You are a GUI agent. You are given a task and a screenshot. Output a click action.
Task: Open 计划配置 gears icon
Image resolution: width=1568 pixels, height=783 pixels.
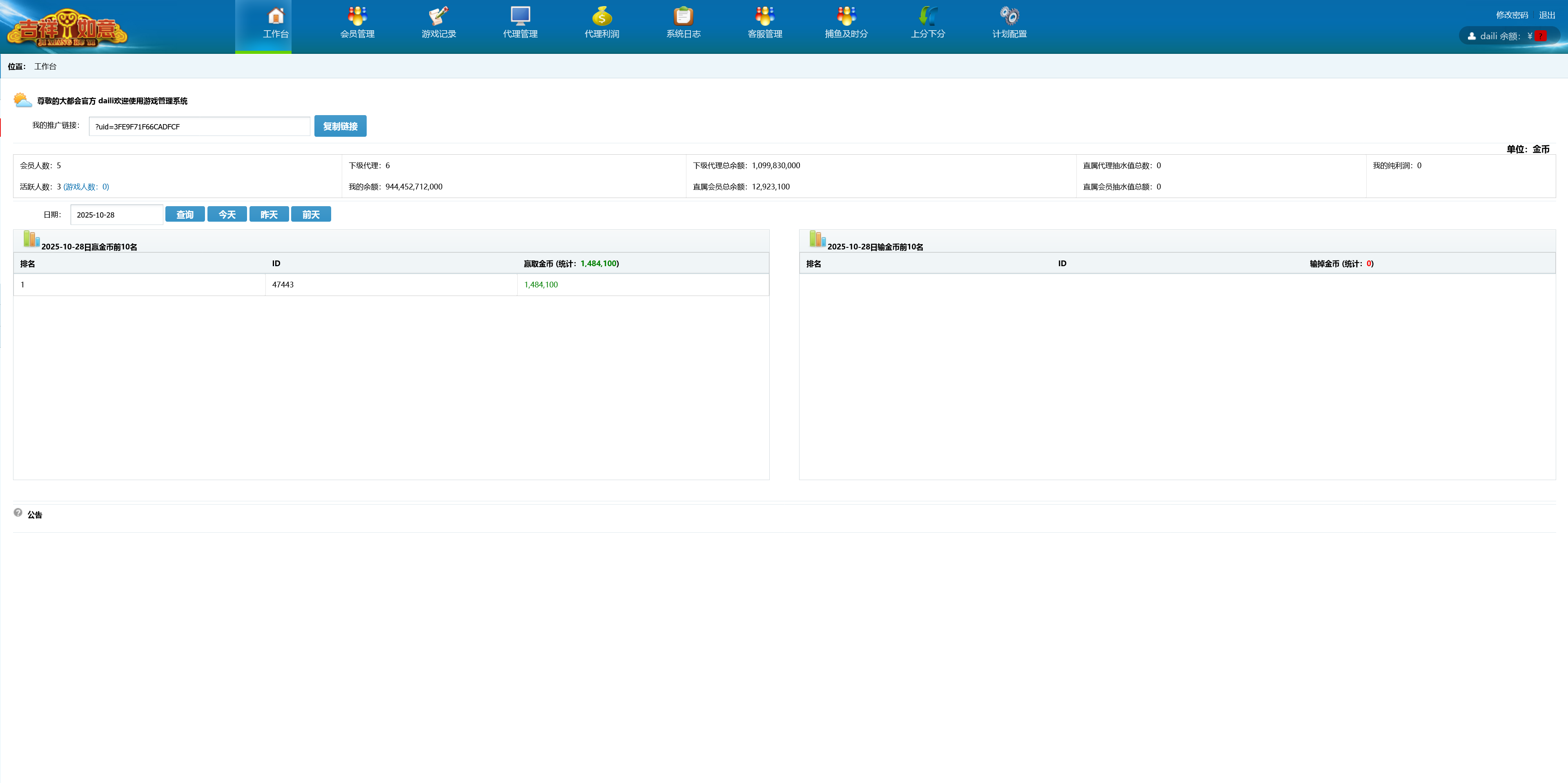tap(1009, 16)
